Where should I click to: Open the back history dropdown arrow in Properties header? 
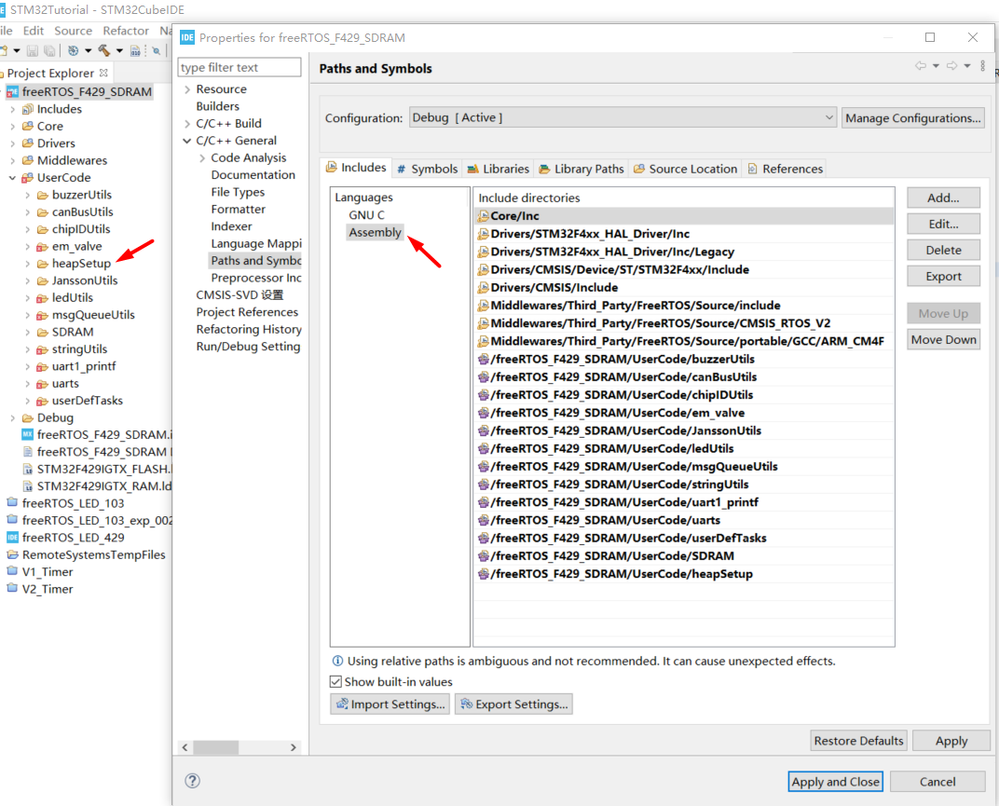click(x=936, y=66)
